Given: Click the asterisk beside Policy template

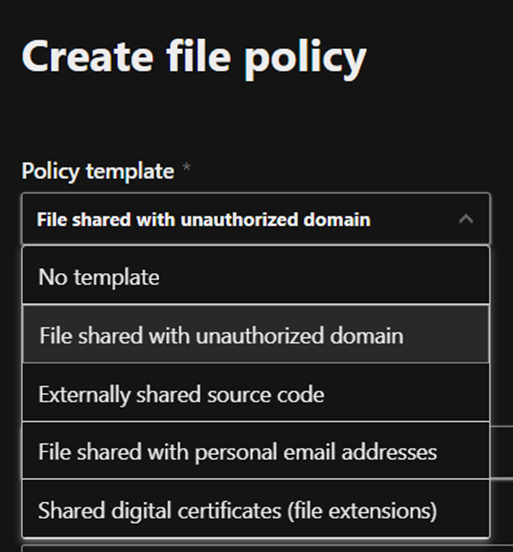Looking at the screenshot, I should 187,167.
